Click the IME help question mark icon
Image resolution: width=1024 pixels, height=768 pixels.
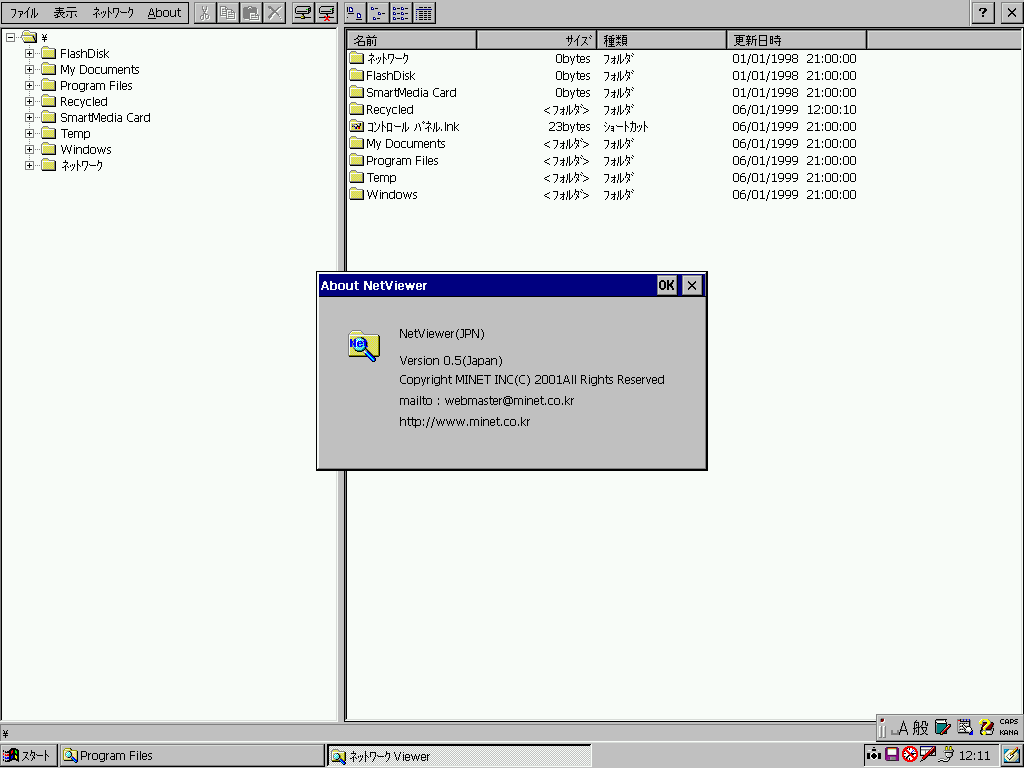click(x=987, y=727)
